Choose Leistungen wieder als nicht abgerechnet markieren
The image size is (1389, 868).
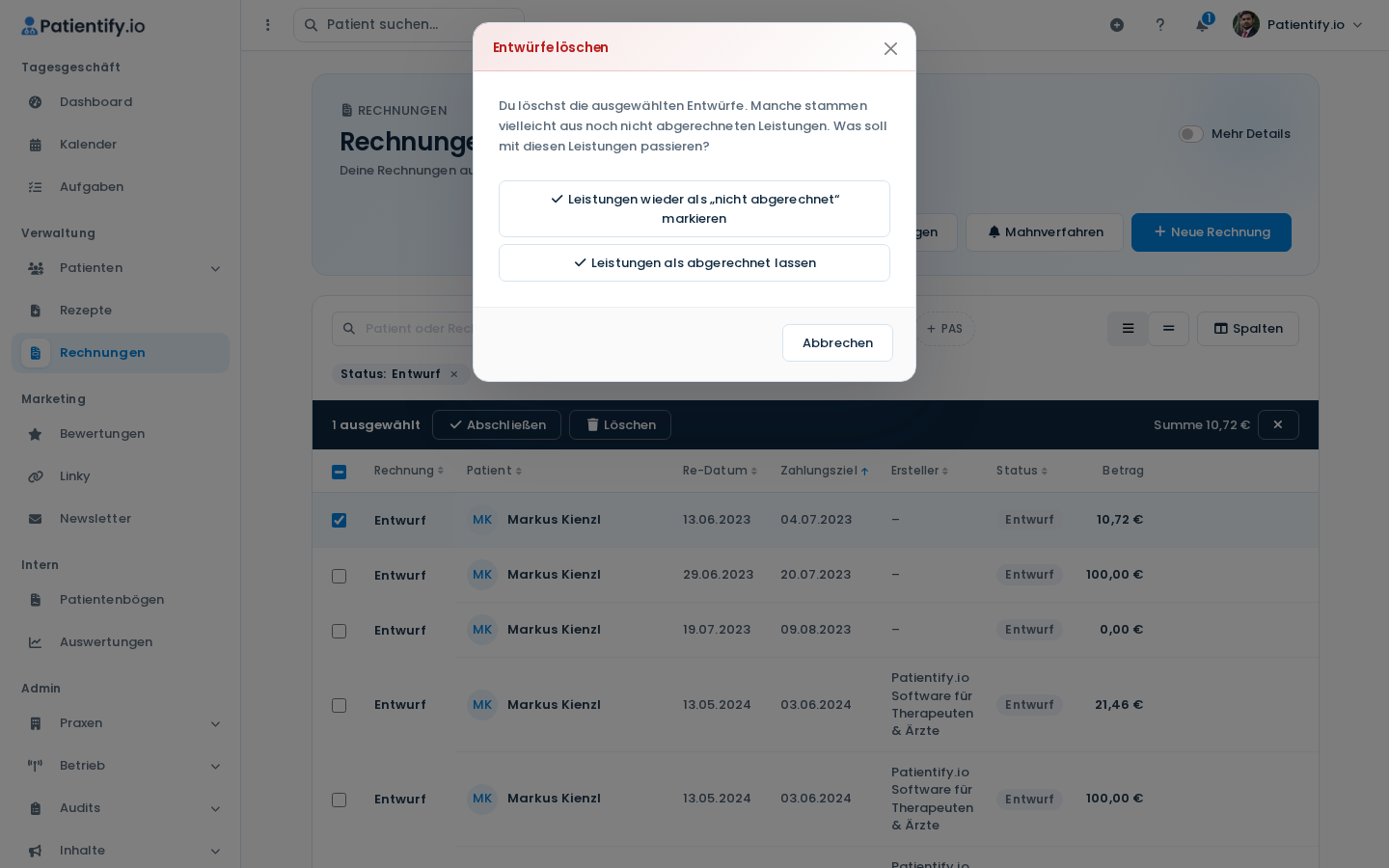click(x=694, y=208)
